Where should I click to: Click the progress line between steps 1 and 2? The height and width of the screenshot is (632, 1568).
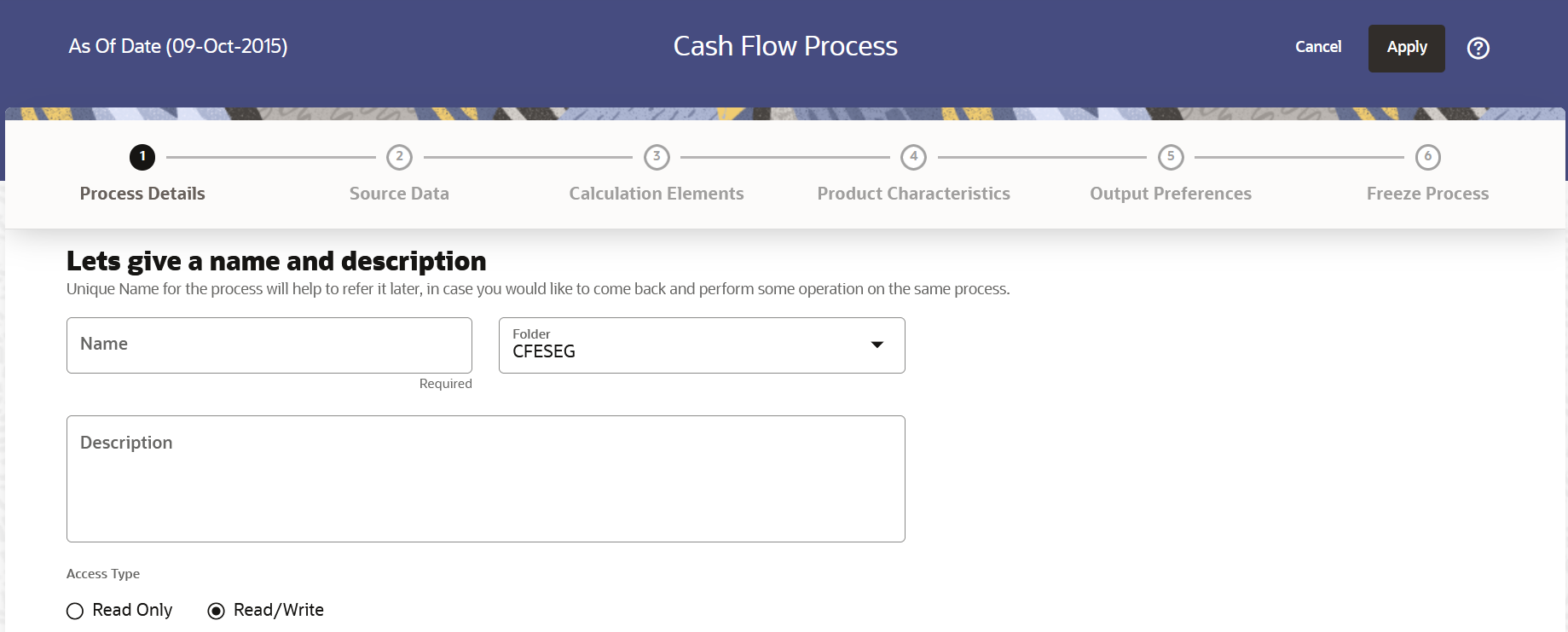[x=270, y=157]
